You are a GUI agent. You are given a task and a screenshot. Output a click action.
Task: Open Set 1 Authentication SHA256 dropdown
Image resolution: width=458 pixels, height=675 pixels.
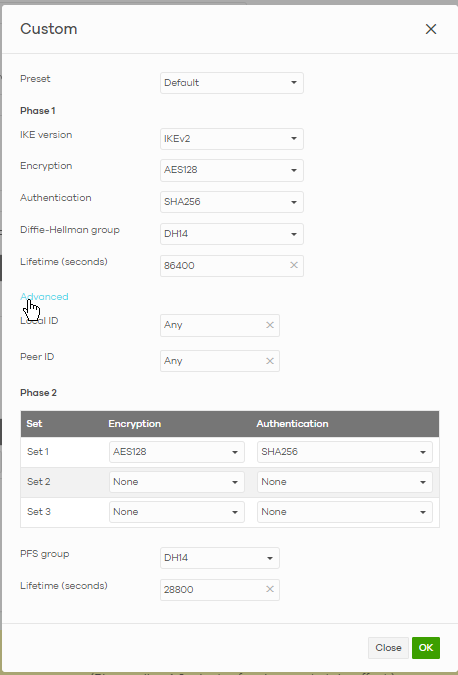(345, 452)
